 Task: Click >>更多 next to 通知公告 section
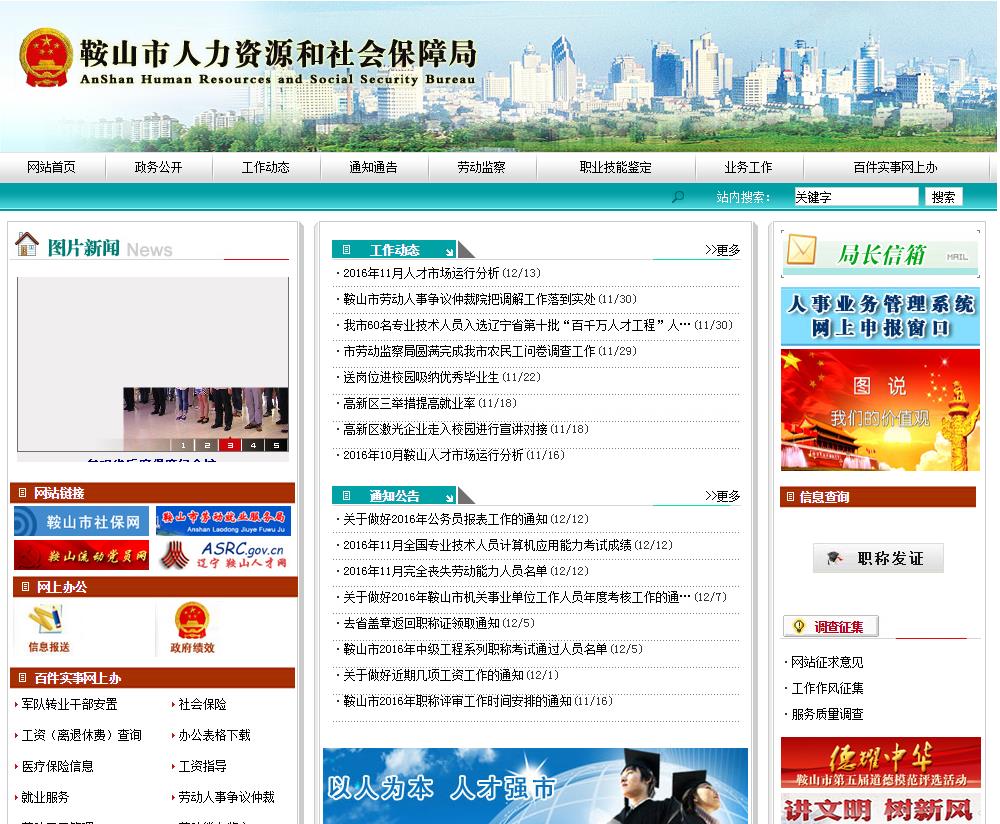click(x=723, y=496)
